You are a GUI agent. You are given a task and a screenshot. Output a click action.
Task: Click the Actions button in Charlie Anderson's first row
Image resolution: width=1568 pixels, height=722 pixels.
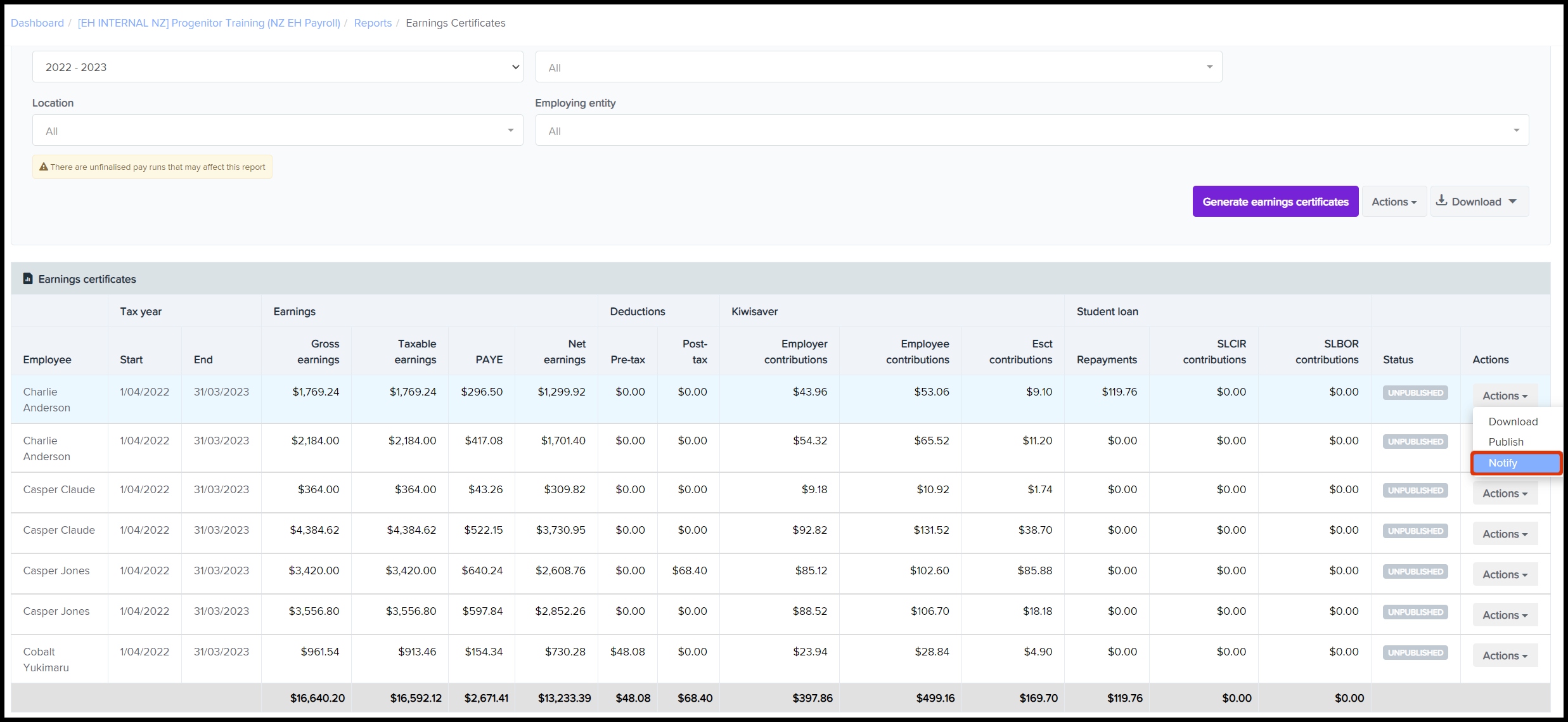pyautogui.click(x=1505, y=396)
